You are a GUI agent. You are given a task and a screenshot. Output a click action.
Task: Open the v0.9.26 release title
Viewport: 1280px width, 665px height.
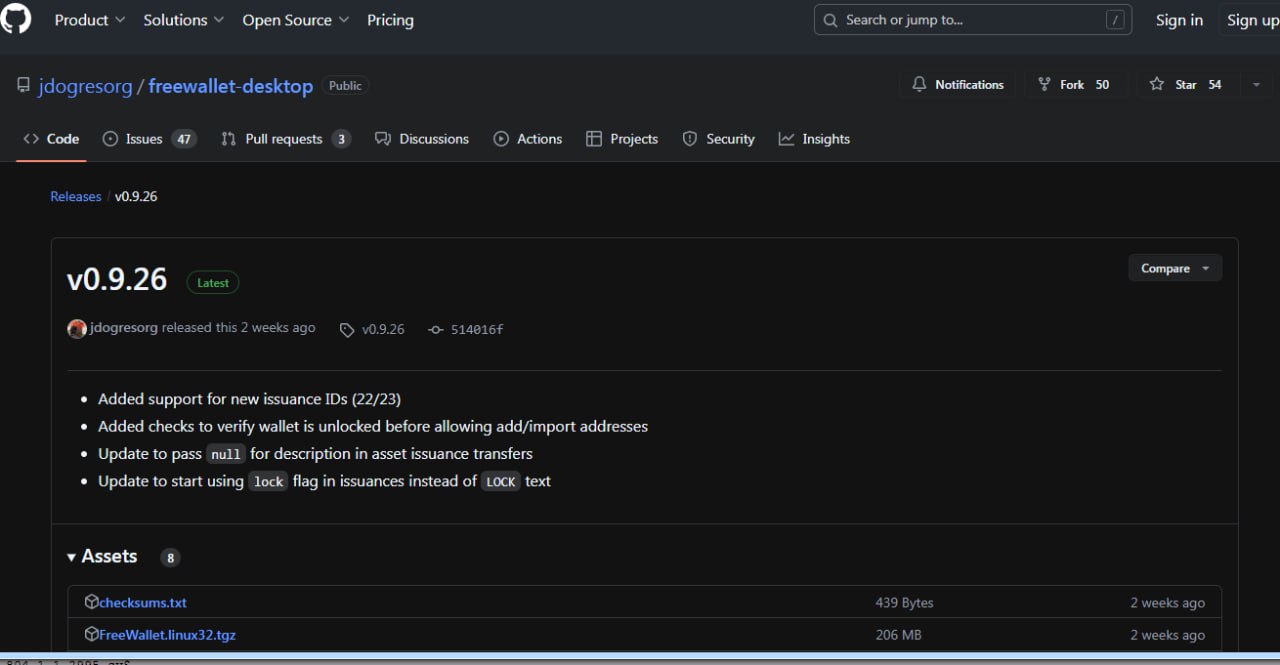117,279
